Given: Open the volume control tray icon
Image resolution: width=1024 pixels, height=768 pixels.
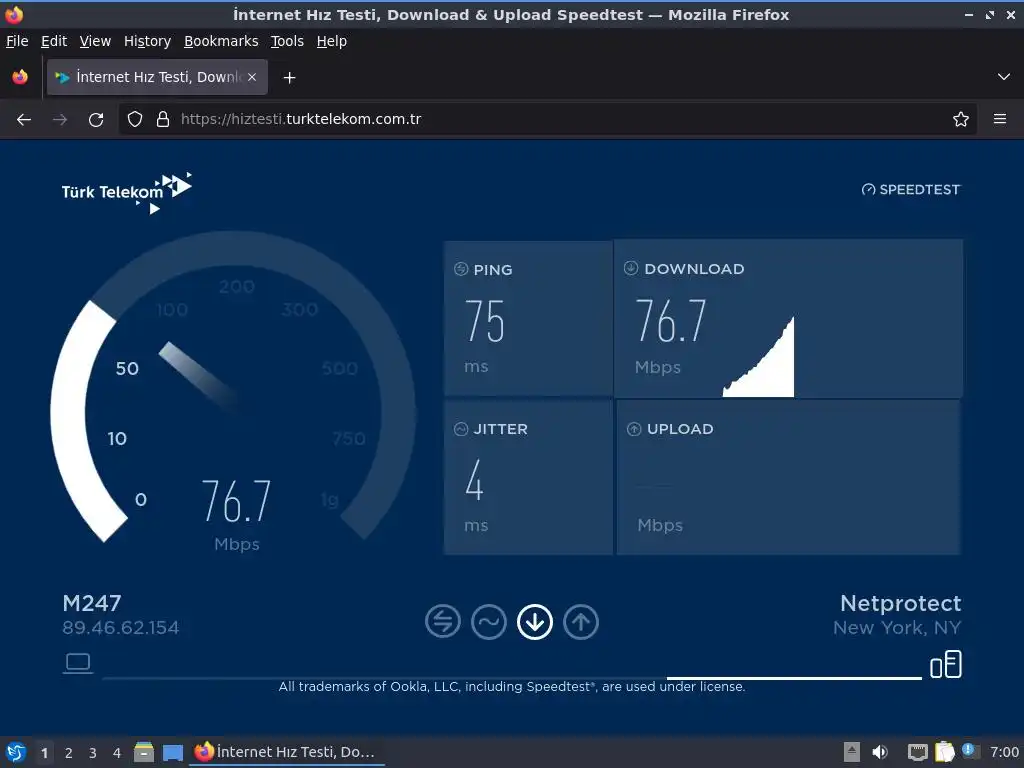Looking at the screenshot, I should 880,752.
